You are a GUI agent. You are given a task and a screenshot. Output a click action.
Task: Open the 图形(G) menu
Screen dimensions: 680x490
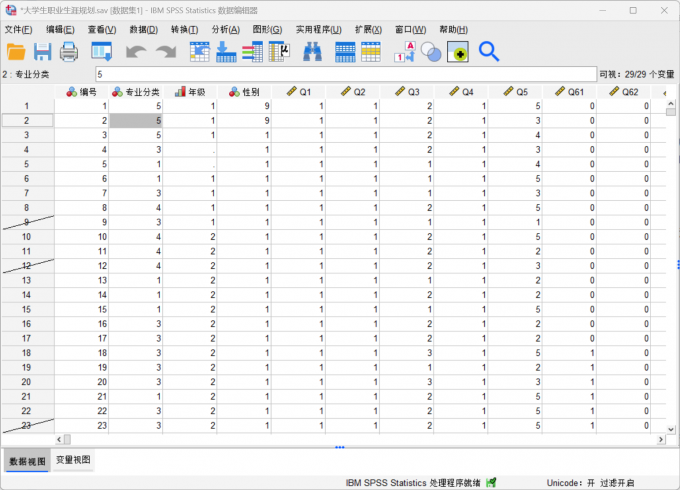267,29
